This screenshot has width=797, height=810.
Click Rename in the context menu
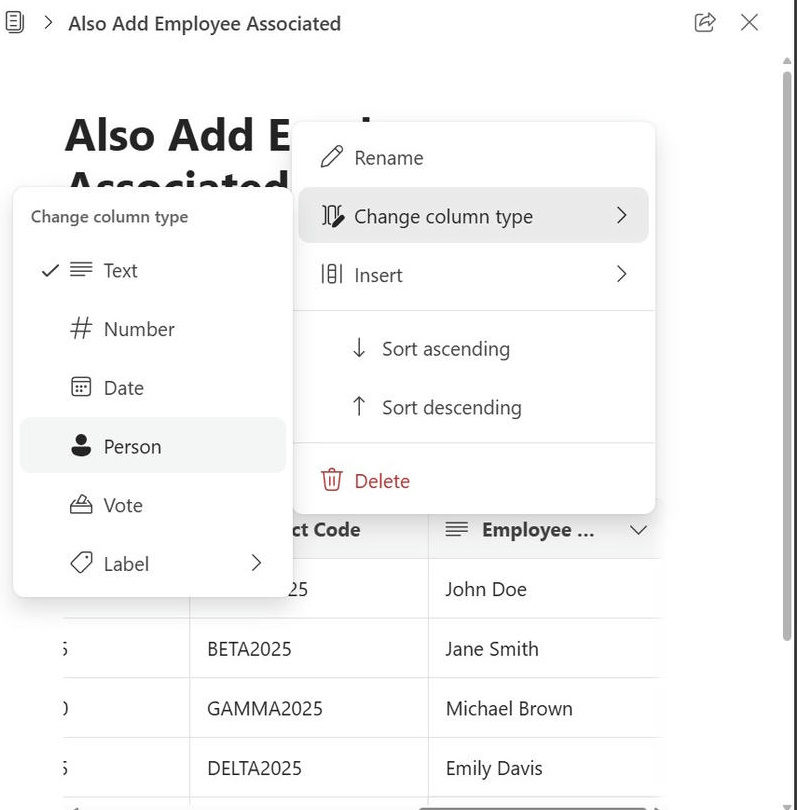pos(389,157)
